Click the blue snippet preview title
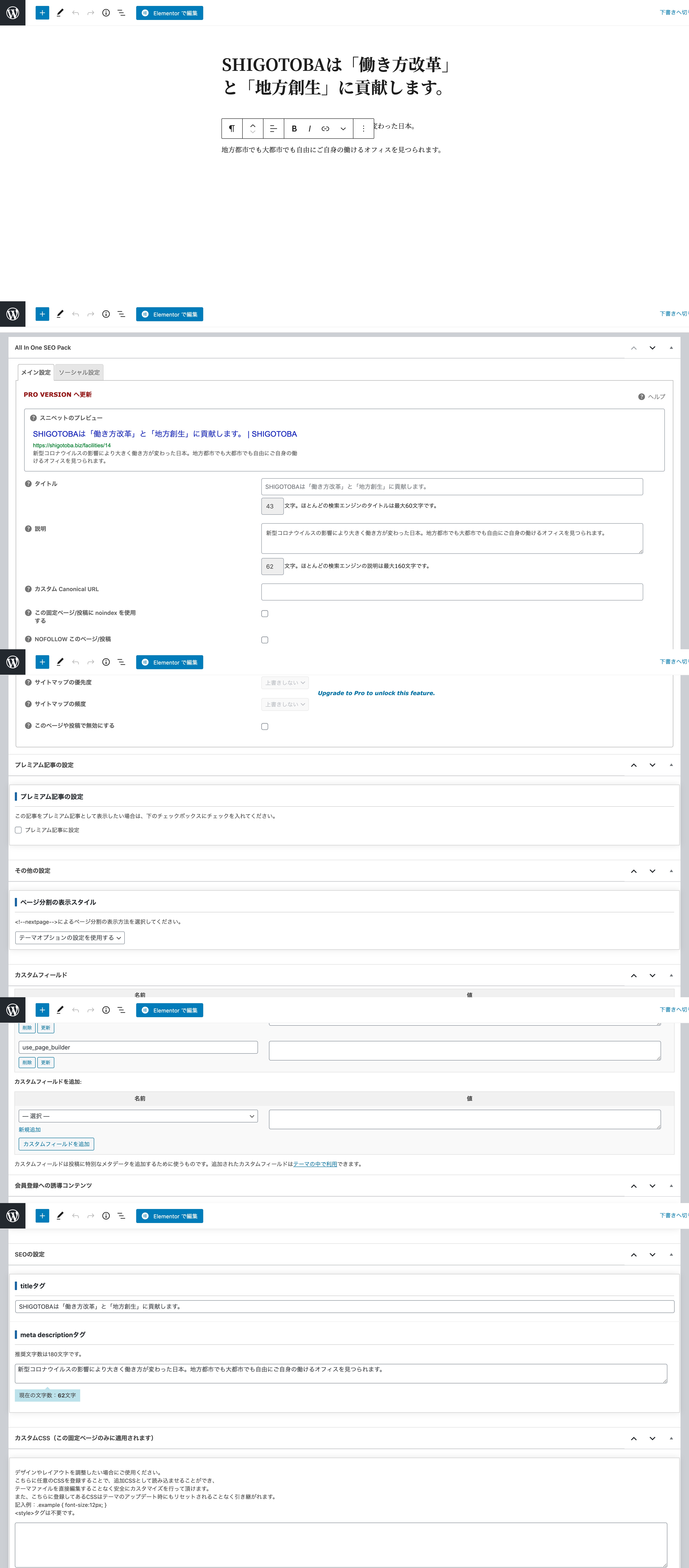 165,434
